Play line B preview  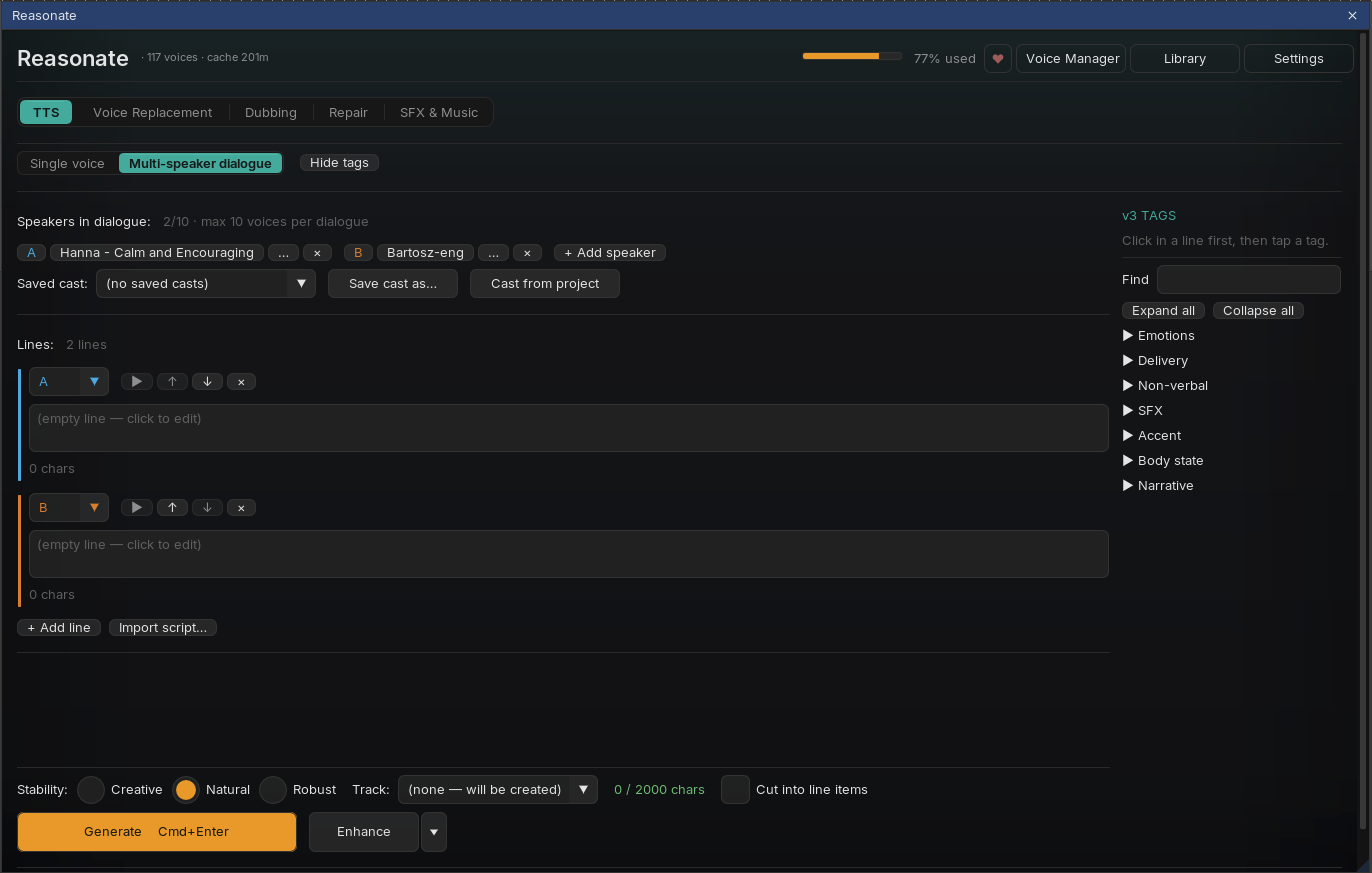point(137,508)
